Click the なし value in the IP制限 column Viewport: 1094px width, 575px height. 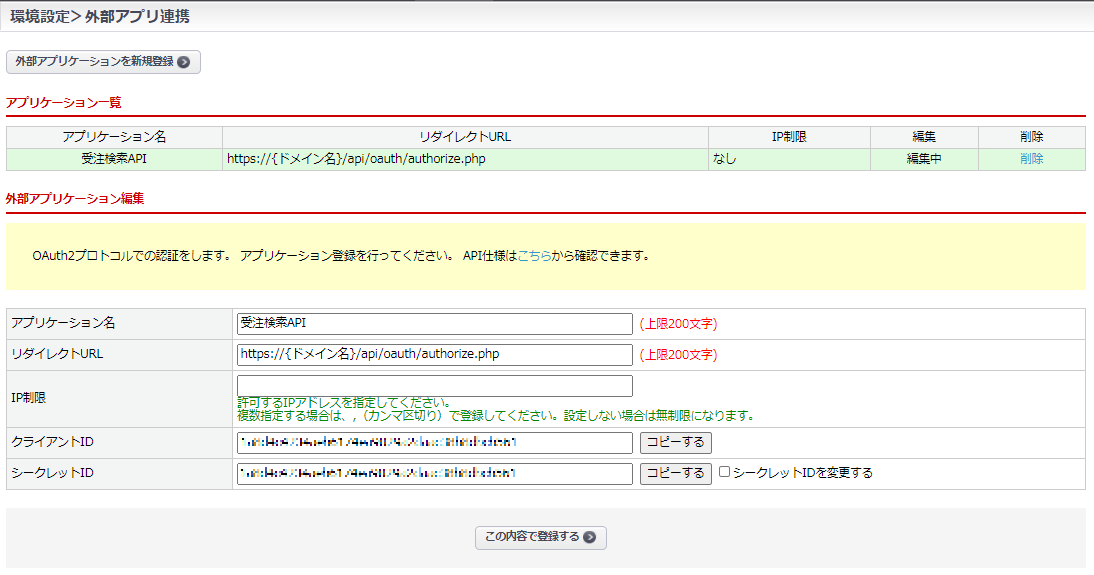tap(724, 159)
